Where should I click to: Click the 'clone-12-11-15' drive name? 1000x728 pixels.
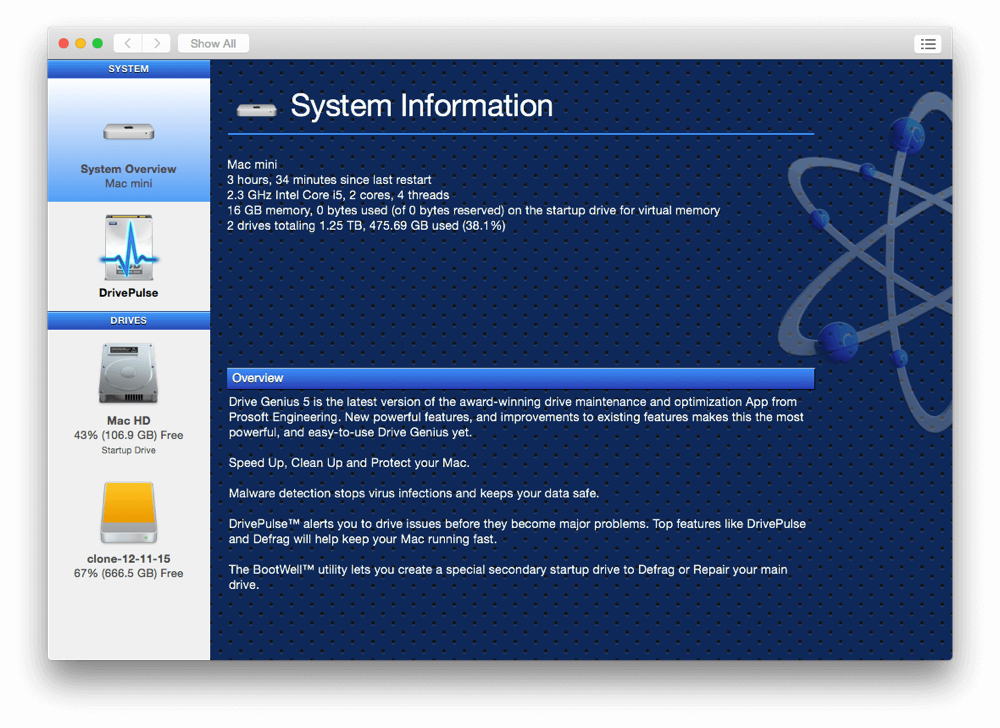coord(128,558)
